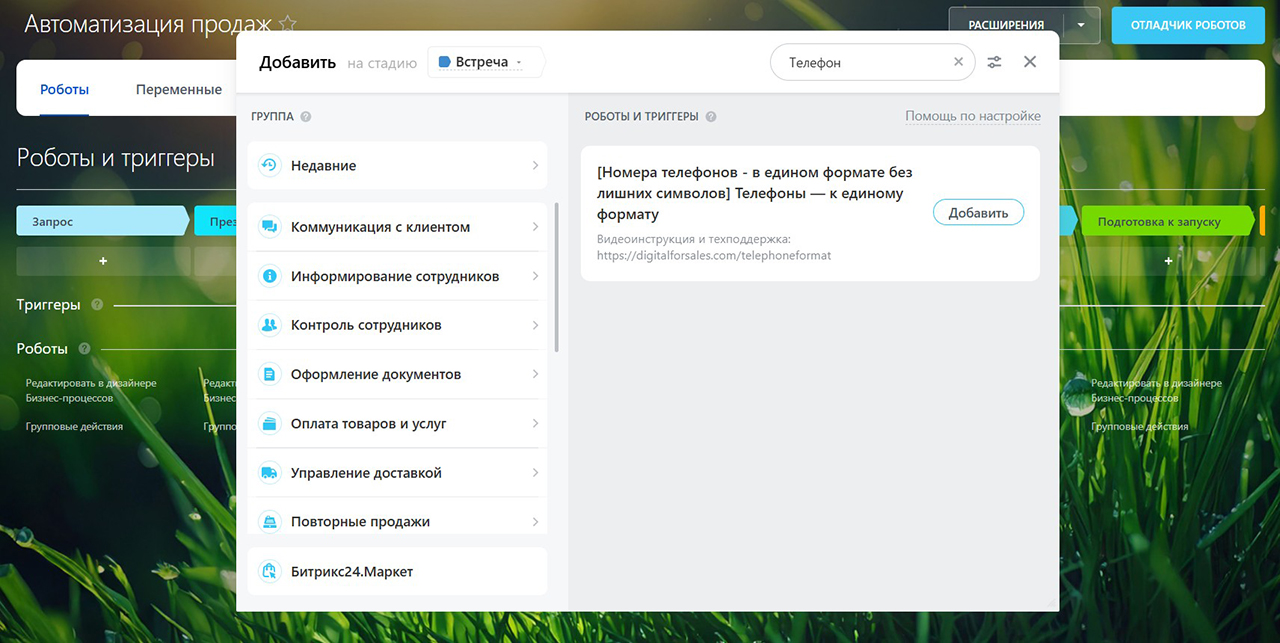Click the star icon beside Автоматизация продаж
The width and height of the screenshot is (1280, 643).
click(288, 24)
